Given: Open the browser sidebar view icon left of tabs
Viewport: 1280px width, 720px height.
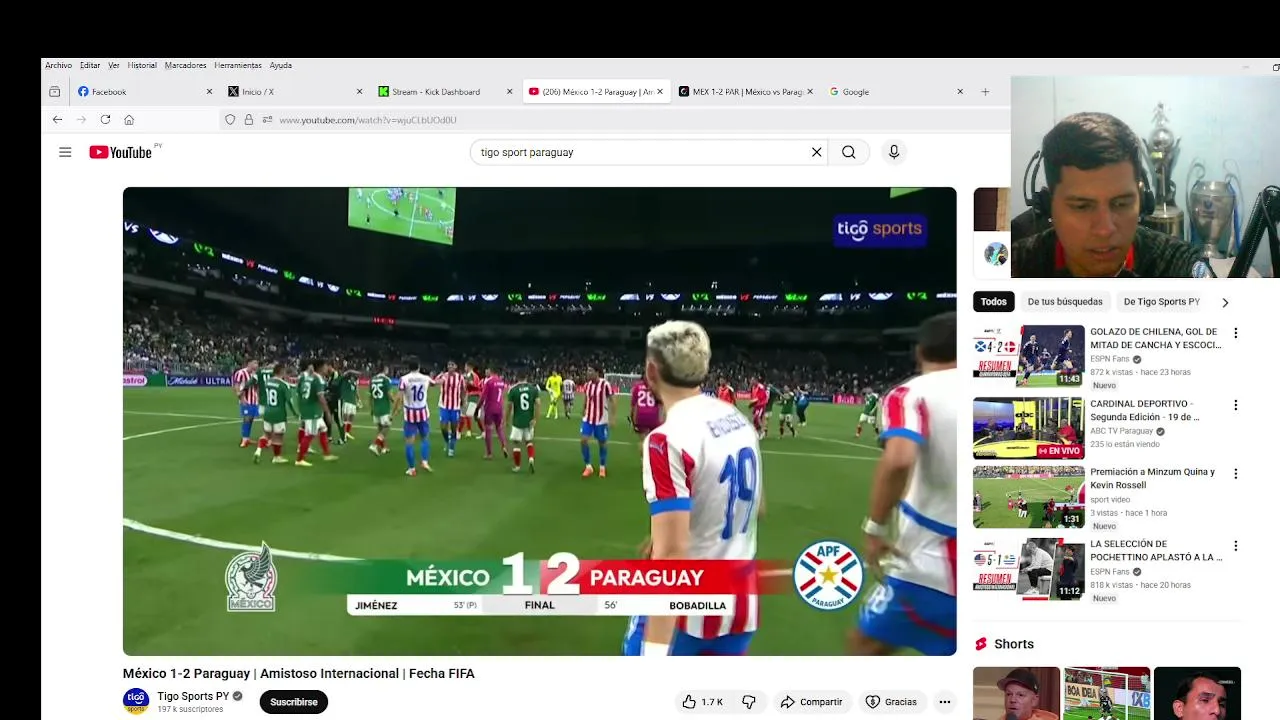Looking at the screenshot, I should (x=55, y=92).
